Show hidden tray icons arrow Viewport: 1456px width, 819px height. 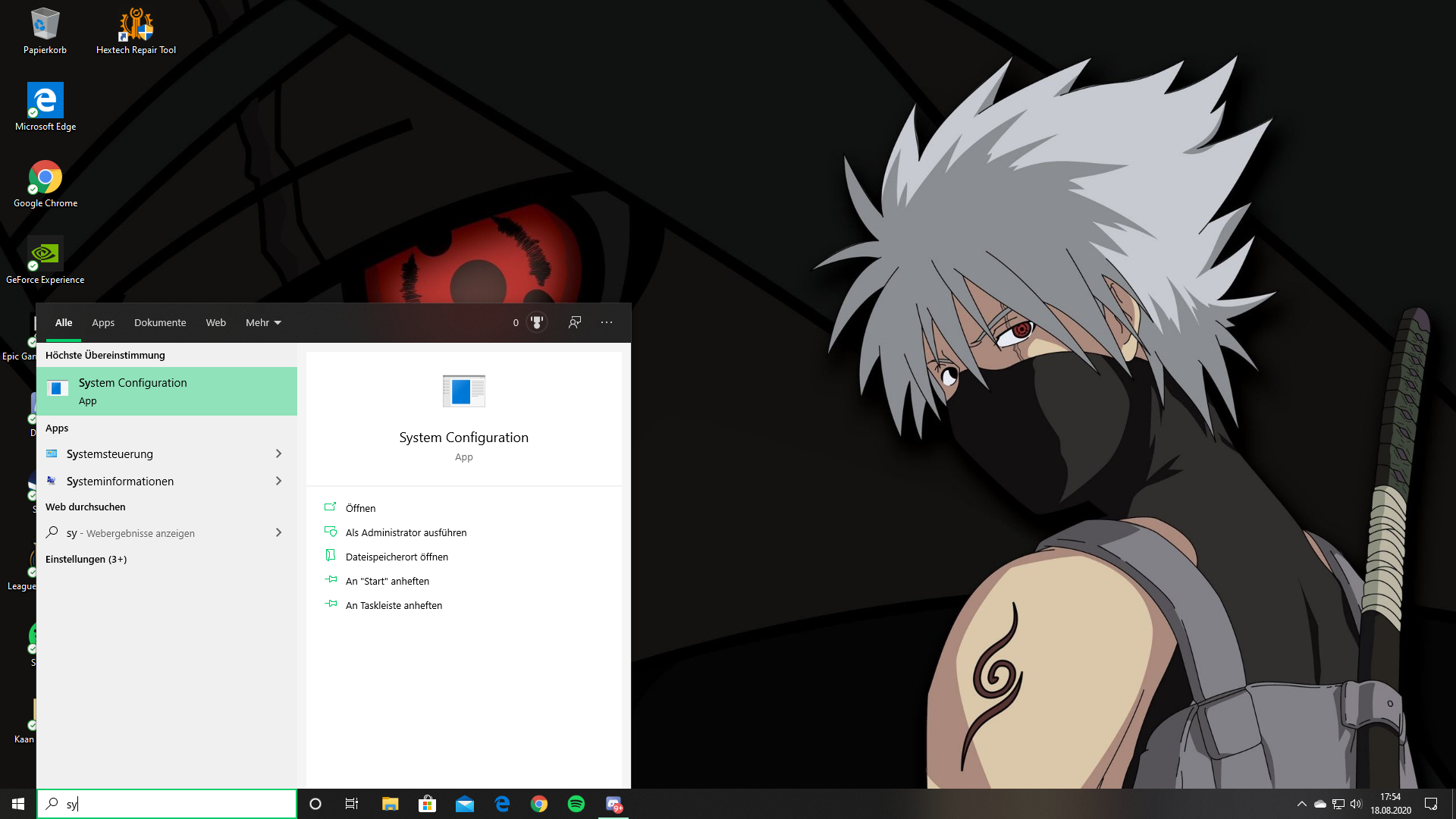1302,804
